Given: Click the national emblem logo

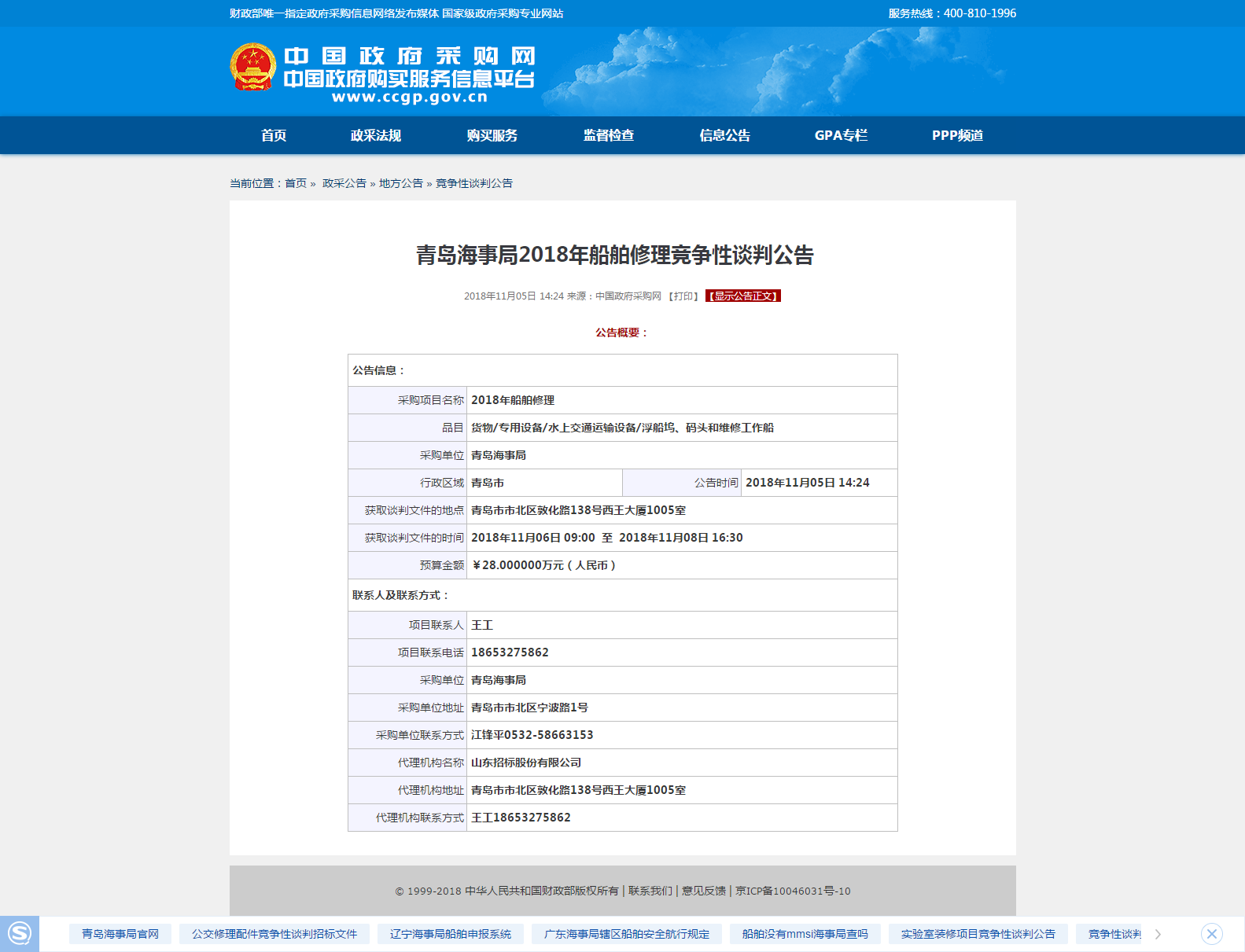Looking at the screenshot, I should [x=253, y=67].
